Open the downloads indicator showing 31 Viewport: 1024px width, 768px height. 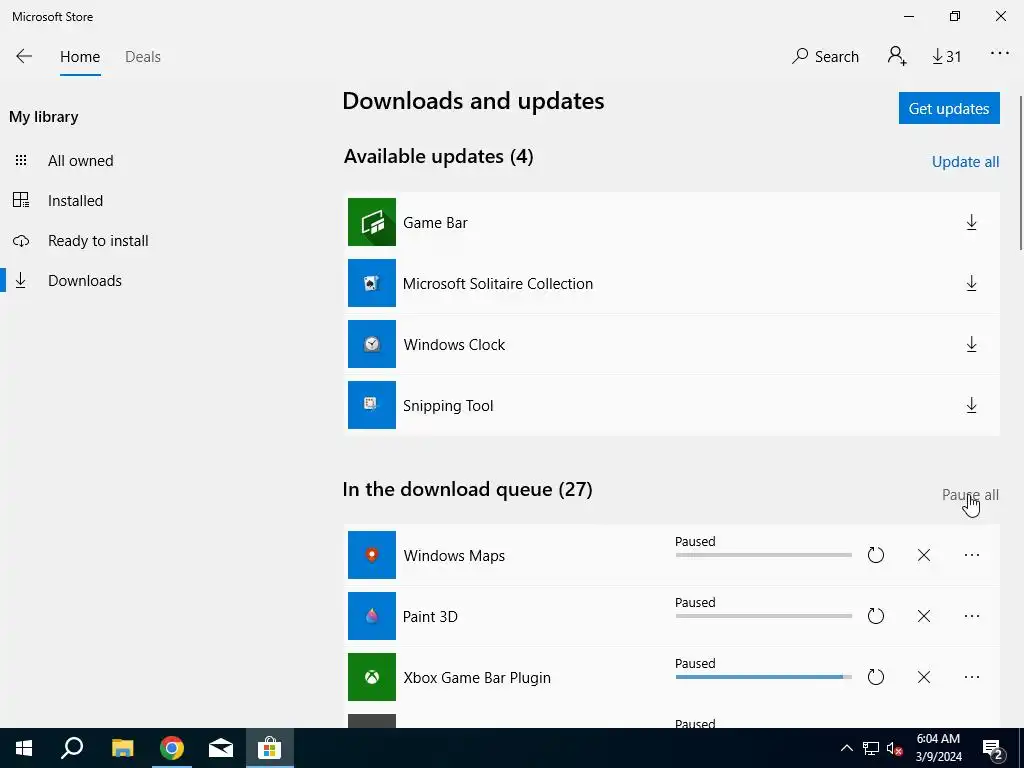(x=946, y=57)
